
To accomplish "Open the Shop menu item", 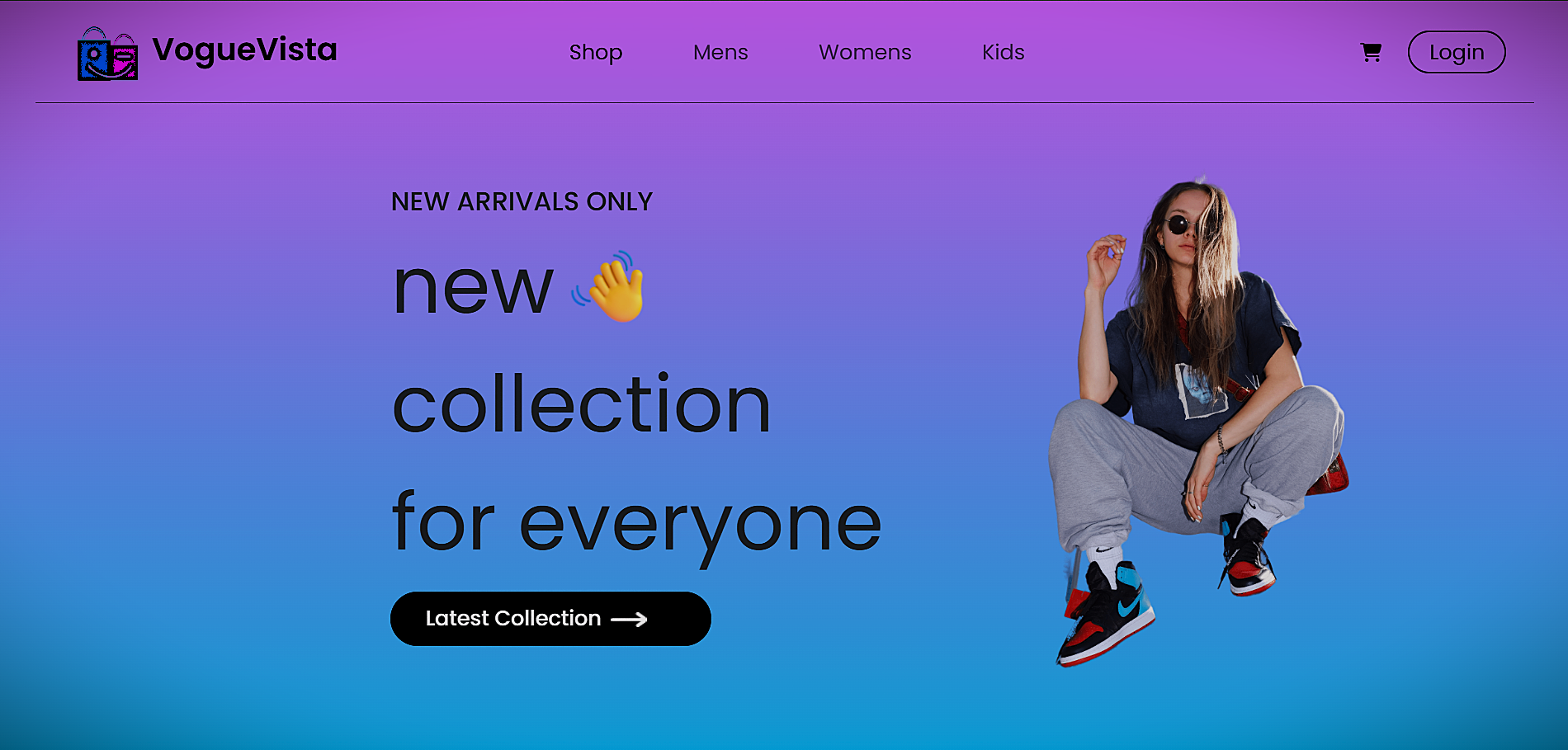I will pyautogui.click(x=596, y=52).
